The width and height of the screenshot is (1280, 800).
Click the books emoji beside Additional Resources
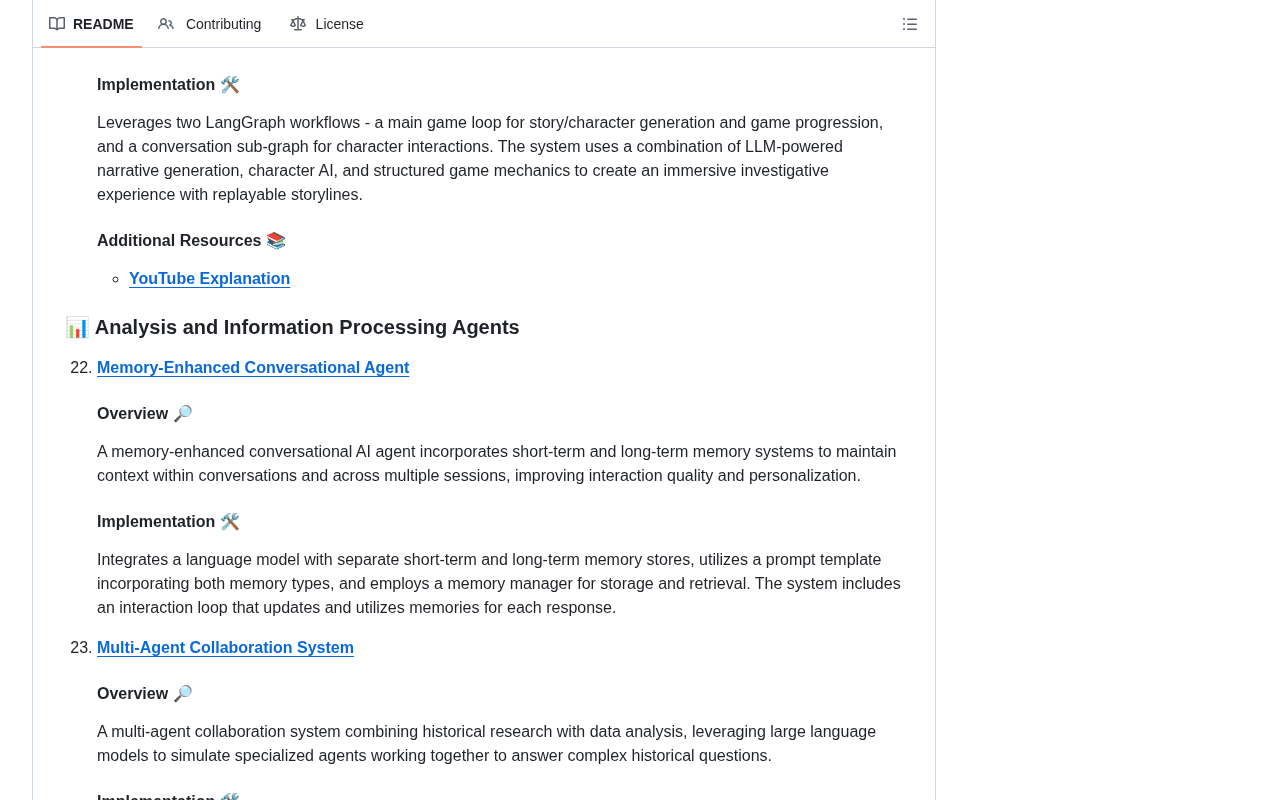coord(276,241)
